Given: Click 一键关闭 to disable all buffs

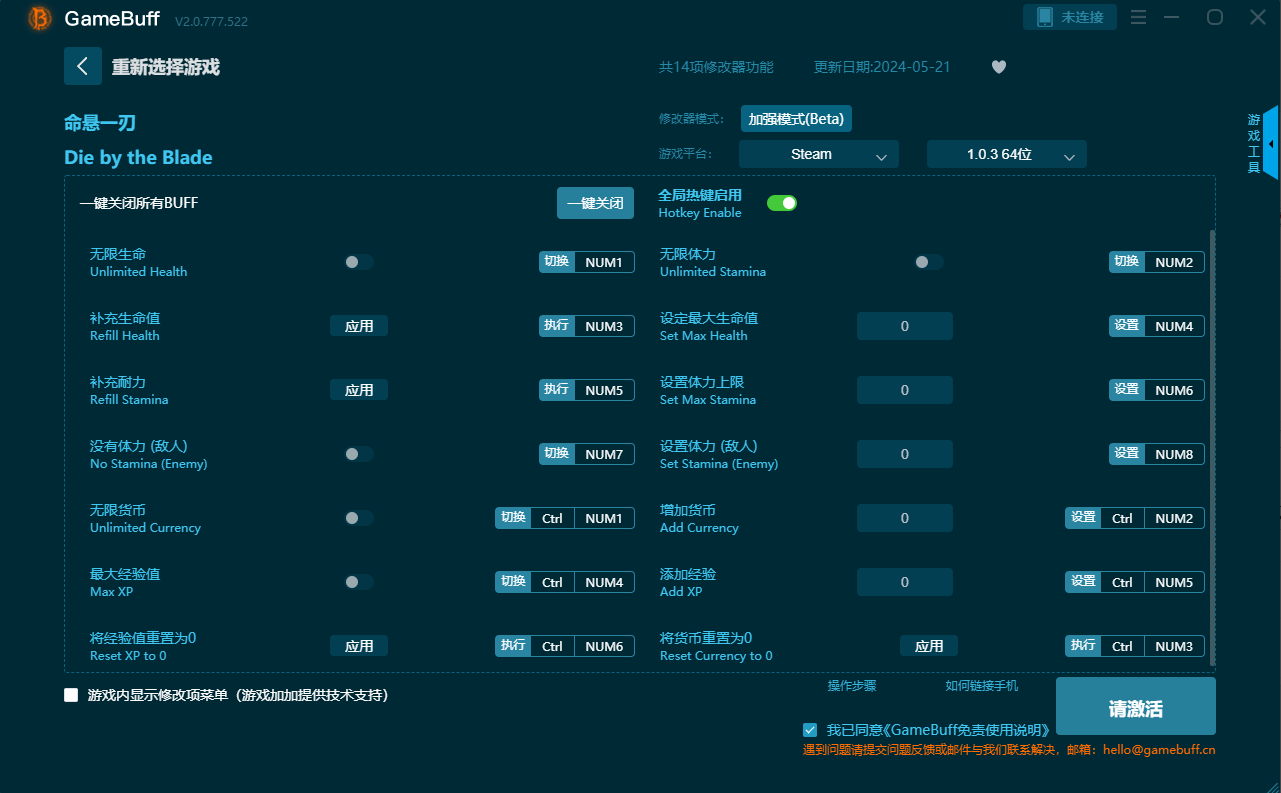Looking at the screenshot, I should 596,203.
